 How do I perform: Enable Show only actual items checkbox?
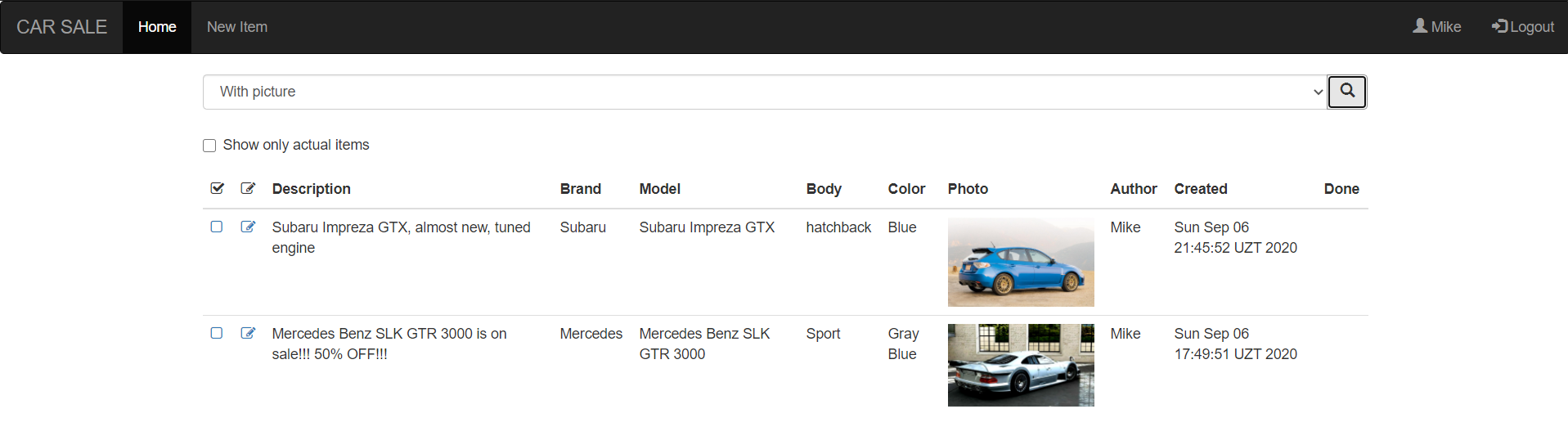[209, 146]
